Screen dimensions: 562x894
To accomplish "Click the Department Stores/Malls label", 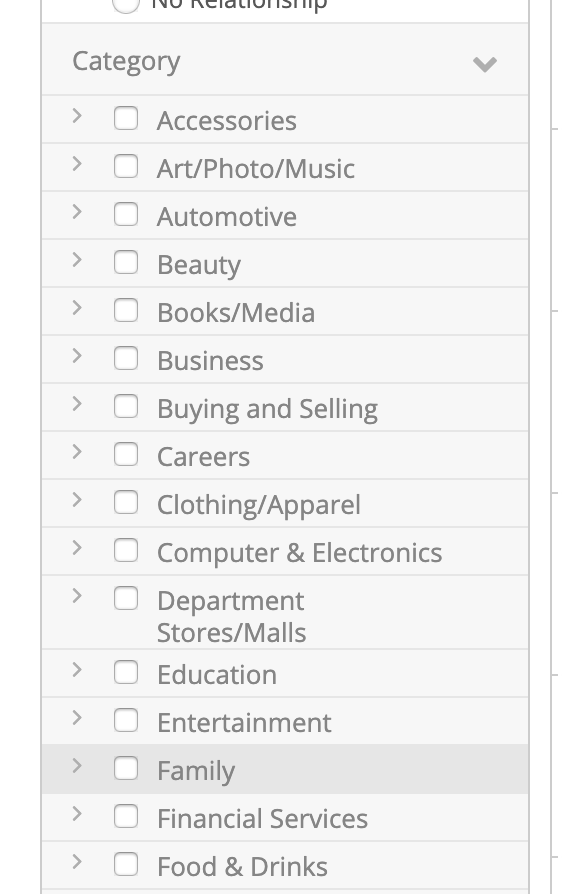I will tap(231, 617).
